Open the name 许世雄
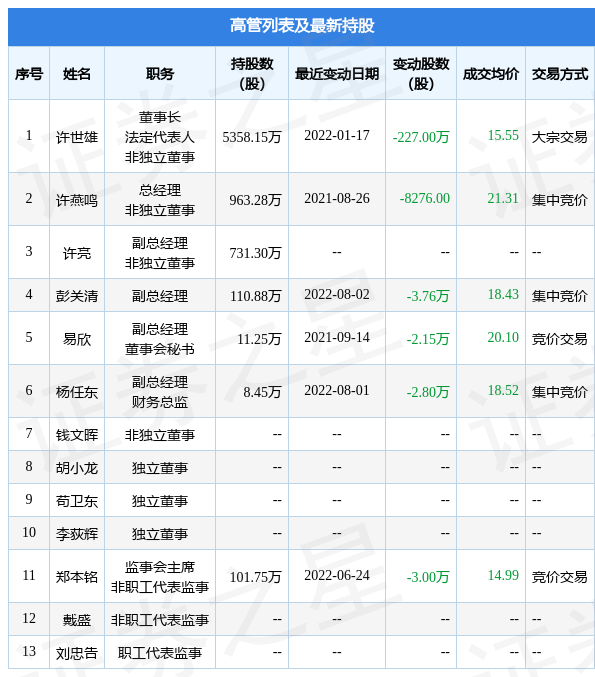This screenshot has height=677, width=595. 77,137
